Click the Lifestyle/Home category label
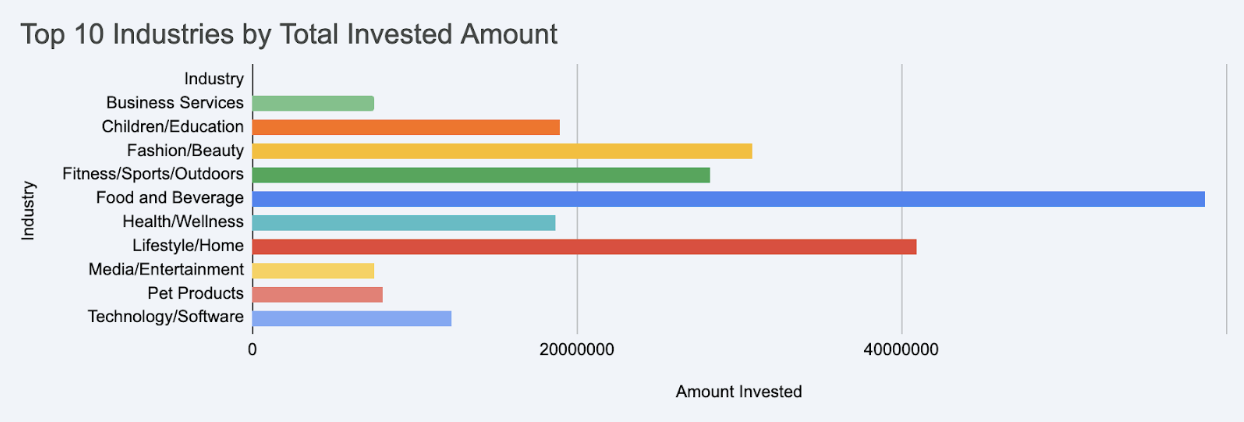The height and width of the screenshot is (422, 1244). pyautogui.click(x=187, y=246)
